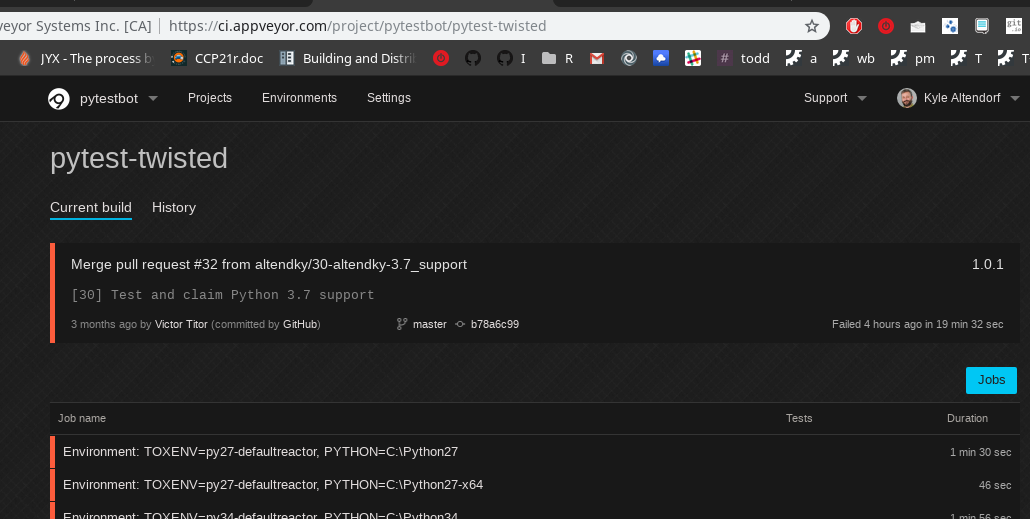
Task: Click the pytest-twisted project heading
Action: (139, 158)
